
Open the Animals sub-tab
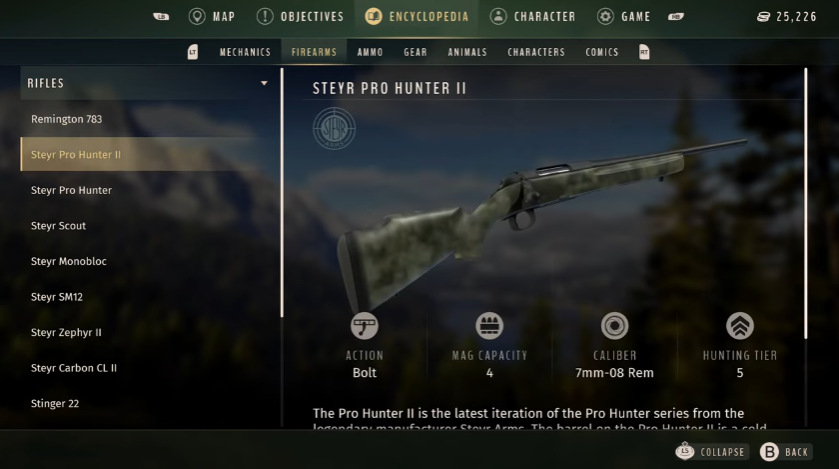tap(468, 52)
